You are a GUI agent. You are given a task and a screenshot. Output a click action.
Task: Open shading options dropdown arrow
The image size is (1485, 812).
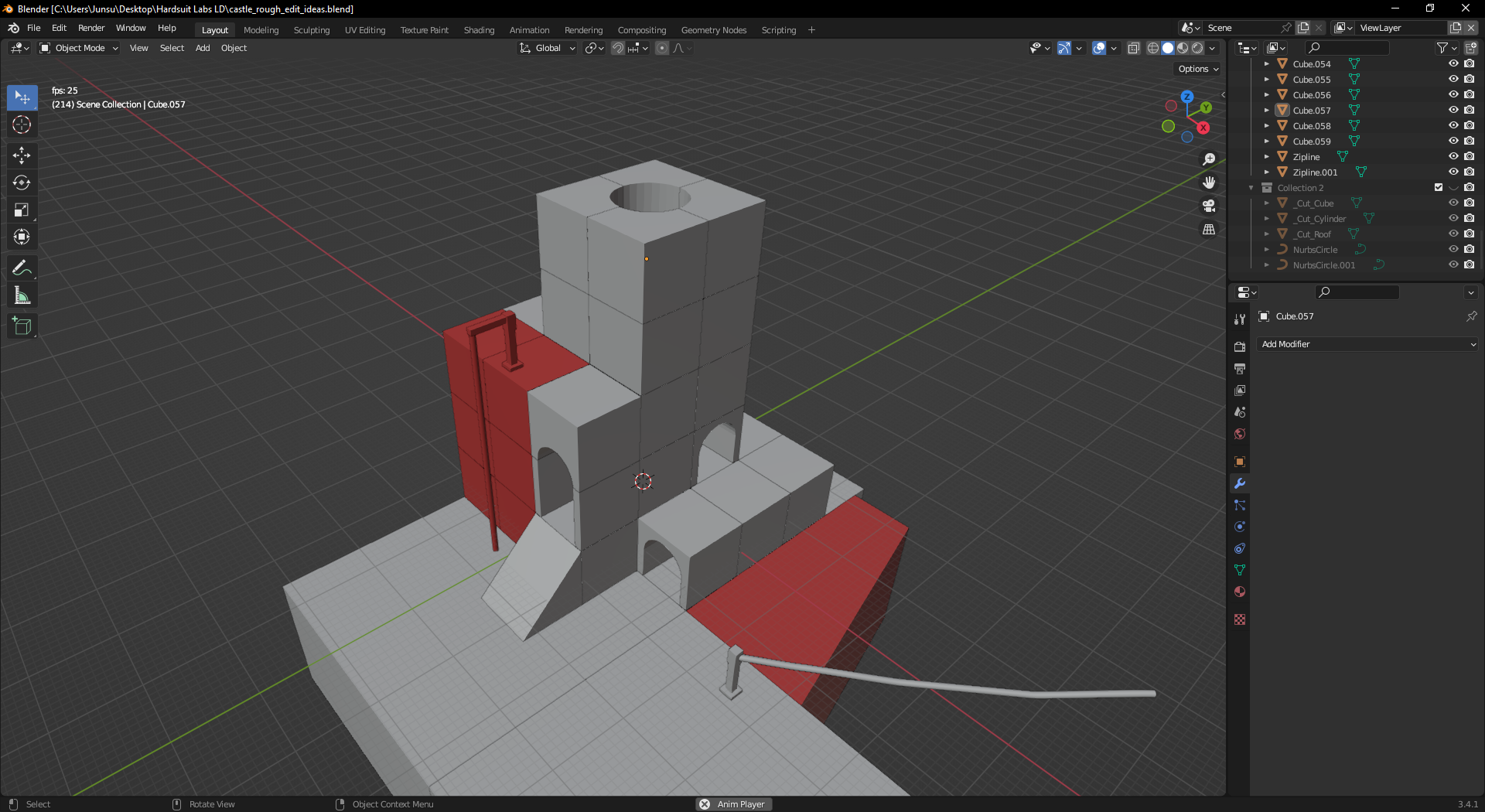pos(1213,48)
